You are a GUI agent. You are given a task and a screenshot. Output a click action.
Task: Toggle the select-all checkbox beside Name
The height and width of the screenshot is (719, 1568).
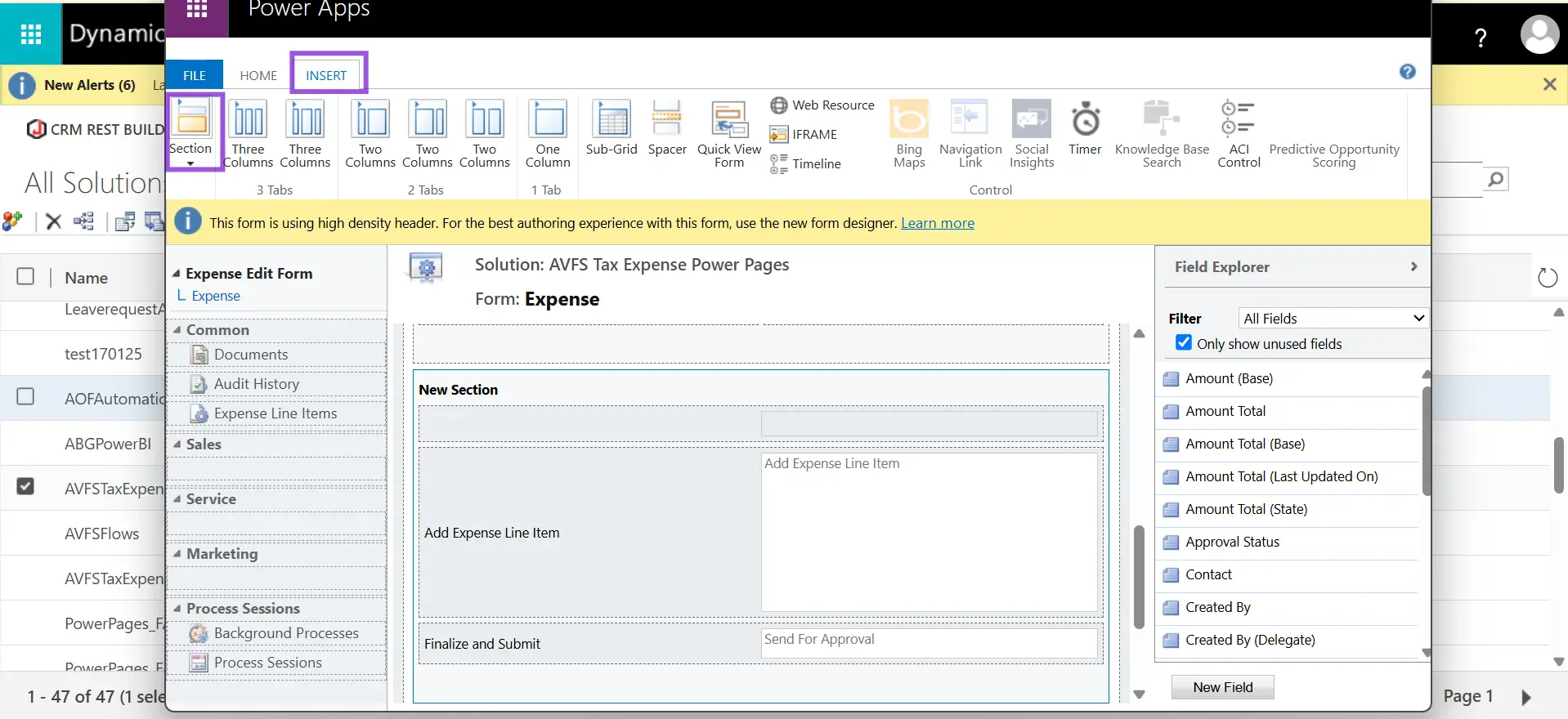(25, 276)
